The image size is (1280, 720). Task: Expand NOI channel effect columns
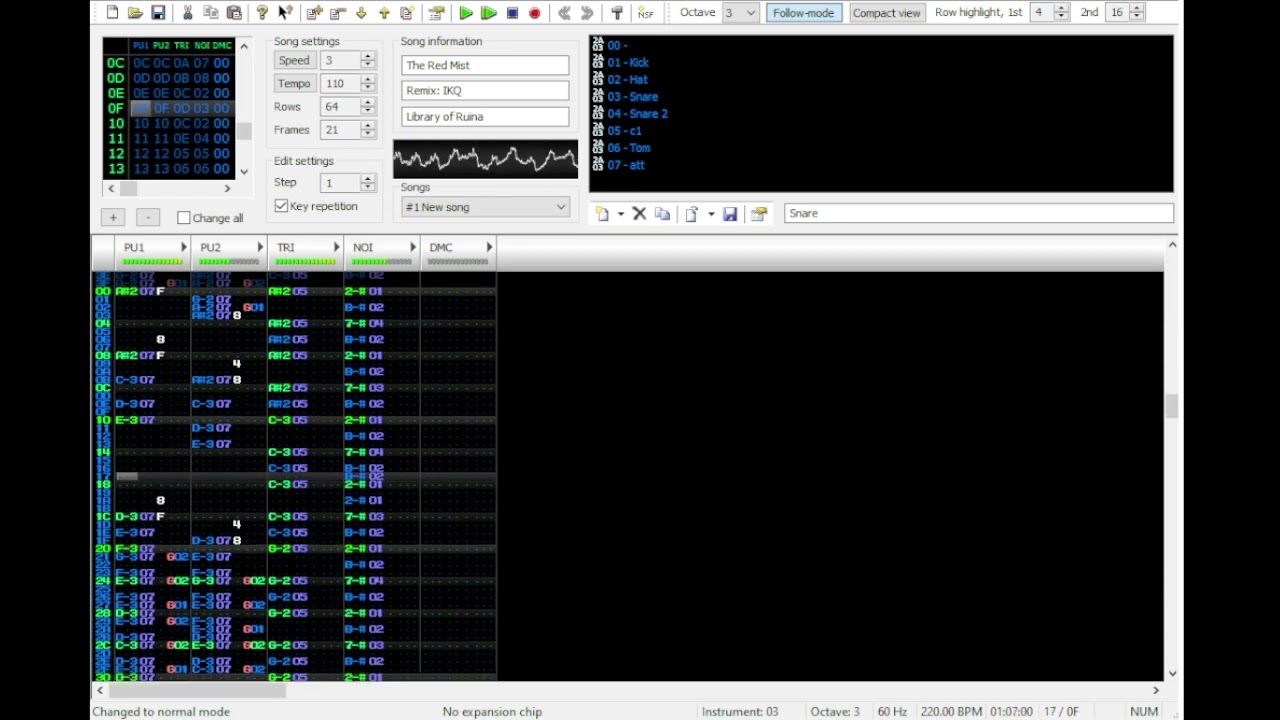pyautogui.click(x=412, y=247)
